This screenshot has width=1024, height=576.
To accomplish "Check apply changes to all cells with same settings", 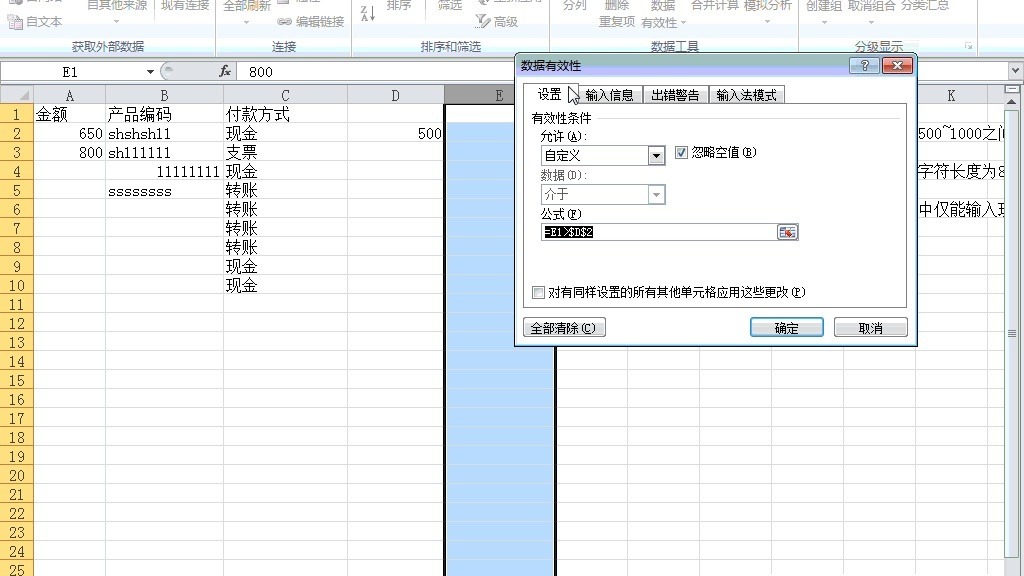I will tap(538, 293).
